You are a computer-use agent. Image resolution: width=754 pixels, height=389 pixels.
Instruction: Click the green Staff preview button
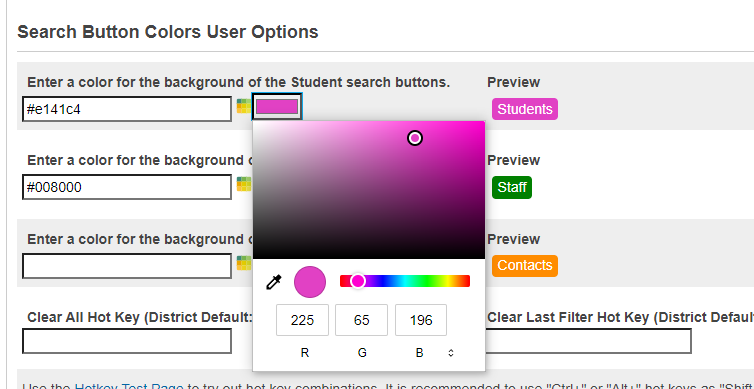click(512, 187)
